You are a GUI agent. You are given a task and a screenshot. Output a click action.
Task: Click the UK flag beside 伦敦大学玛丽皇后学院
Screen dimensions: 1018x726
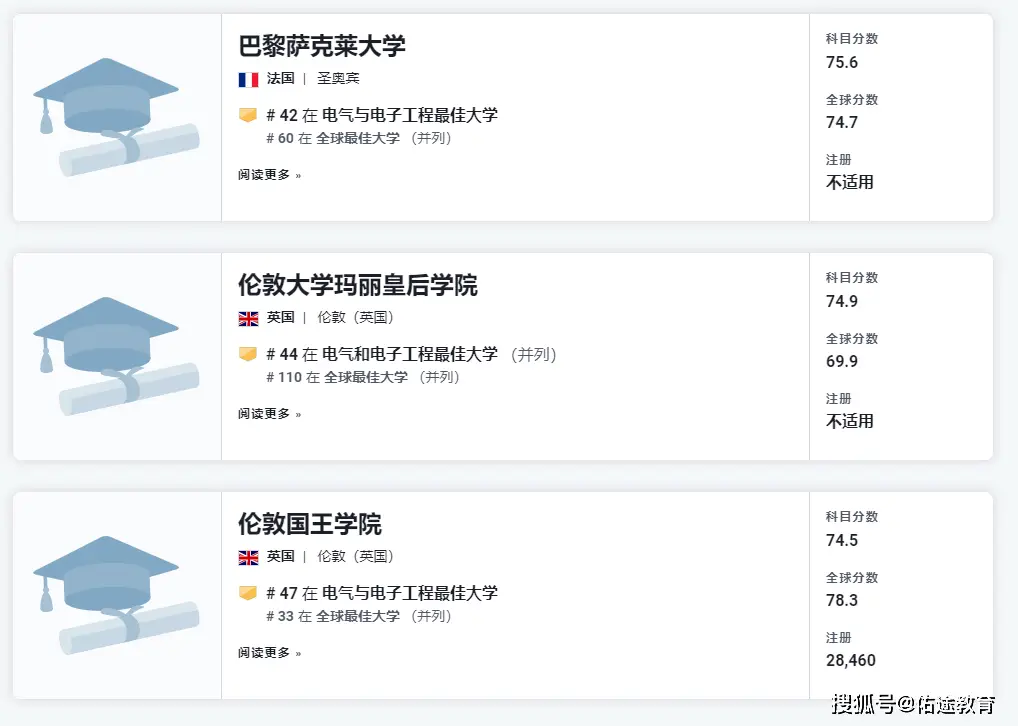248,318
